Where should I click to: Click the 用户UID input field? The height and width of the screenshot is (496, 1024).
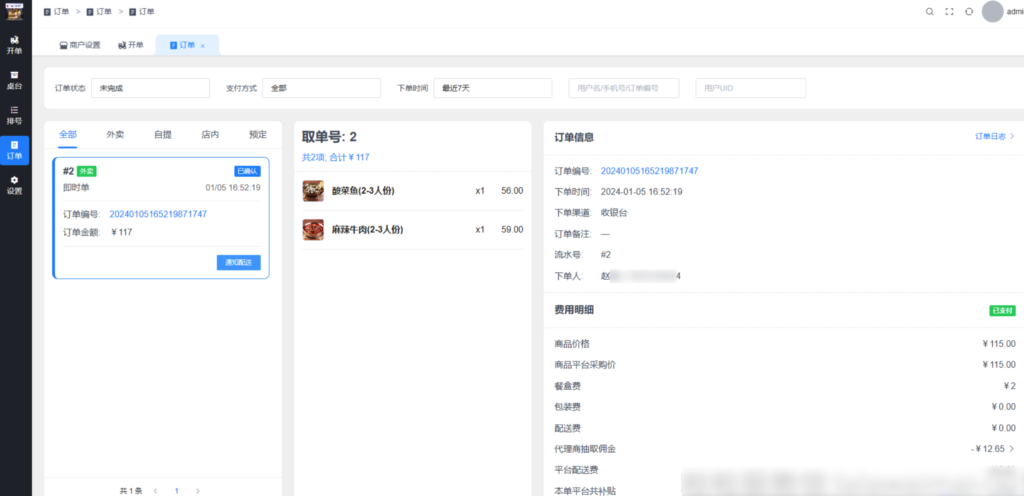[x=750, y=88]
